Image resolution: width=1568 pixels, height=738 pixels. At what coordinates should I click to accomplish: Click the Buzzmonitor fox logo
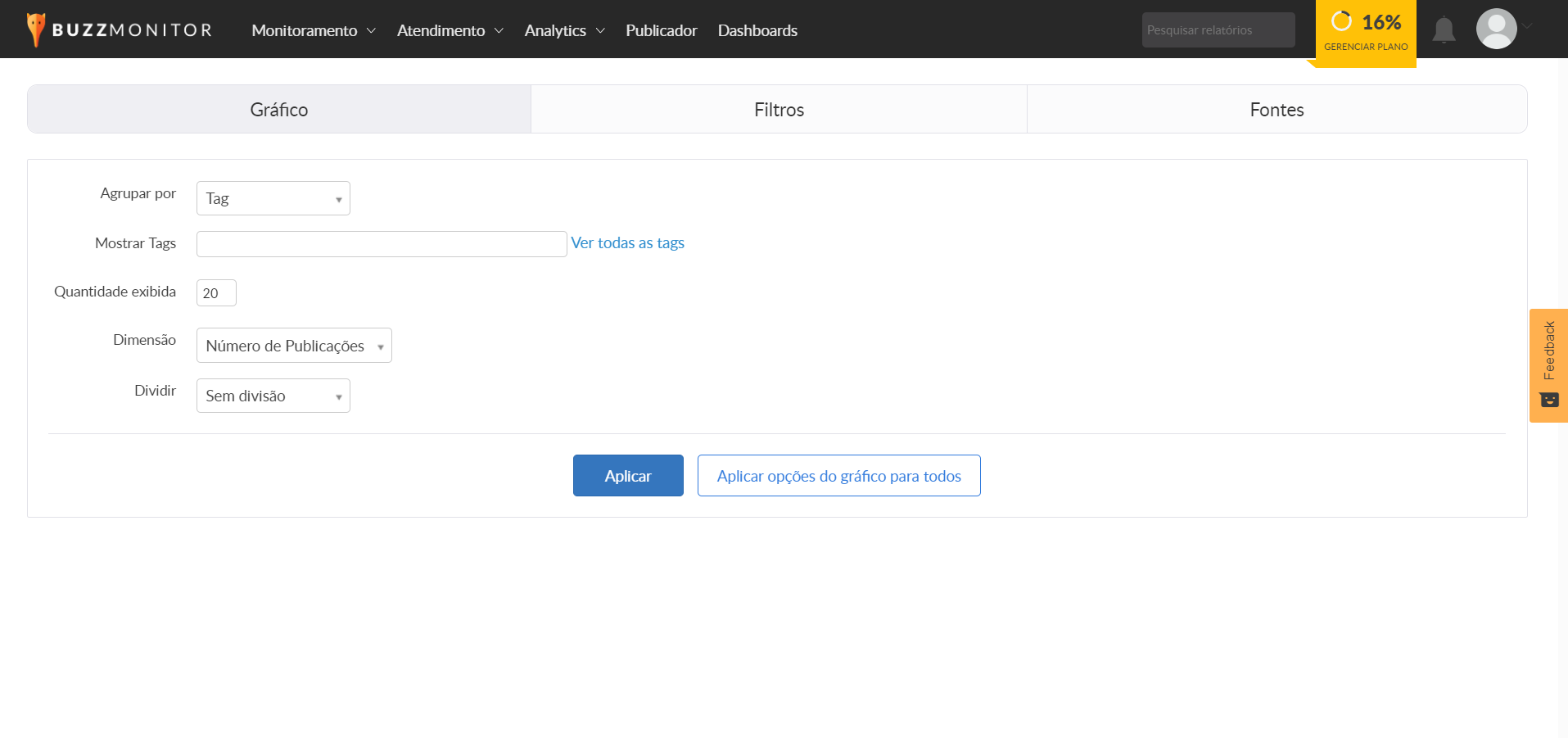pos(36,29)
